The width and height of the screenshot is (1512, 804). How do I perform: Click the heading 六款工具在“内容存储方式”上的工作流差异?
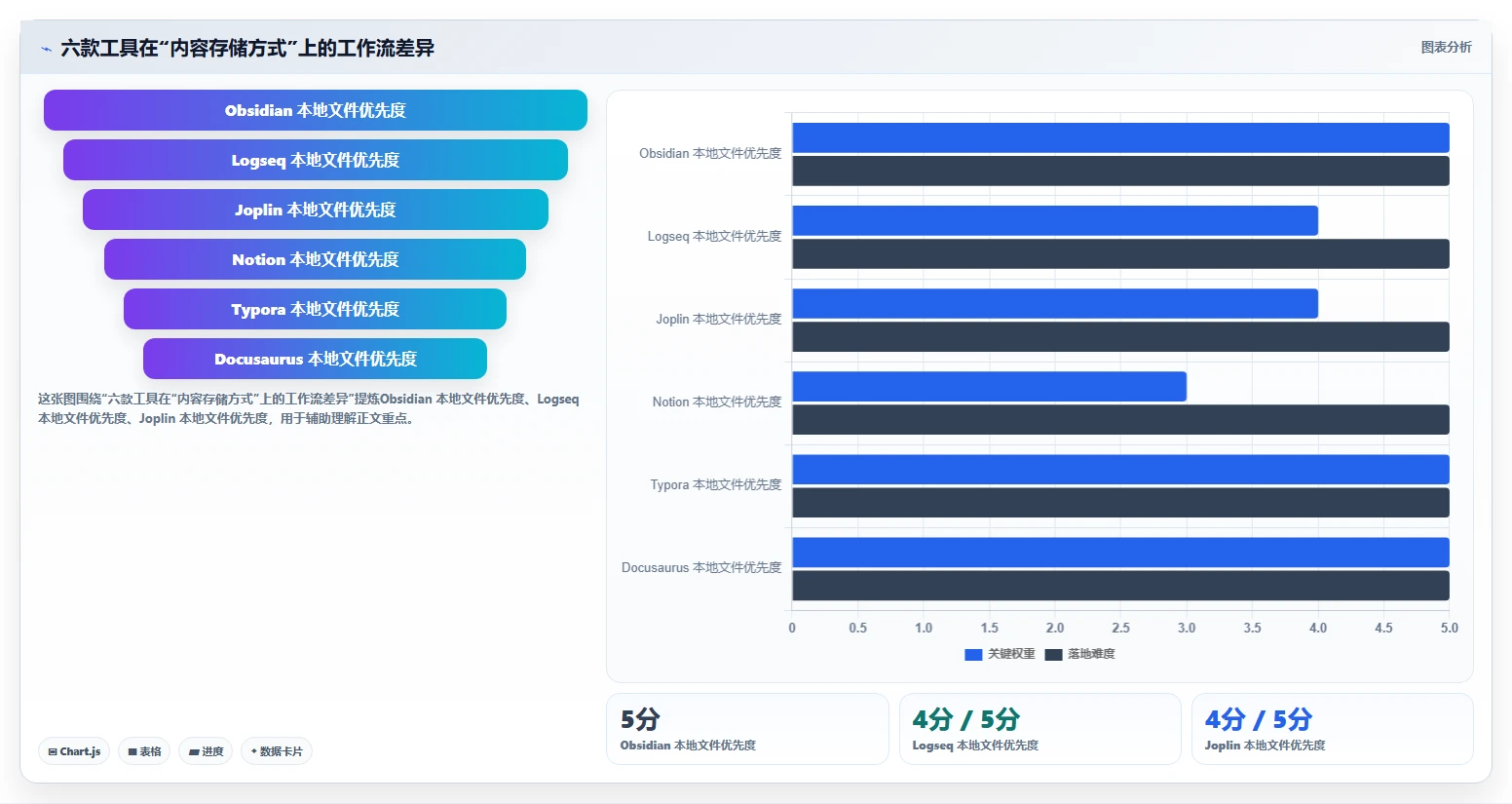[247, 48]
